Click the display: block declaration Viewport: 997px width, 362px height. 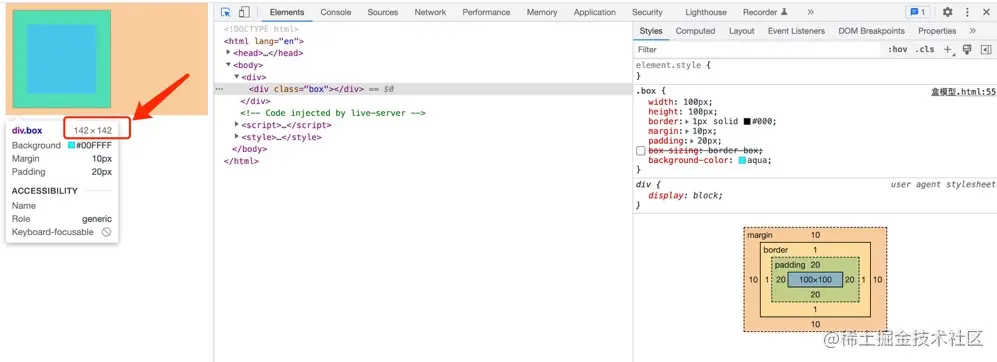coord(685,195)
